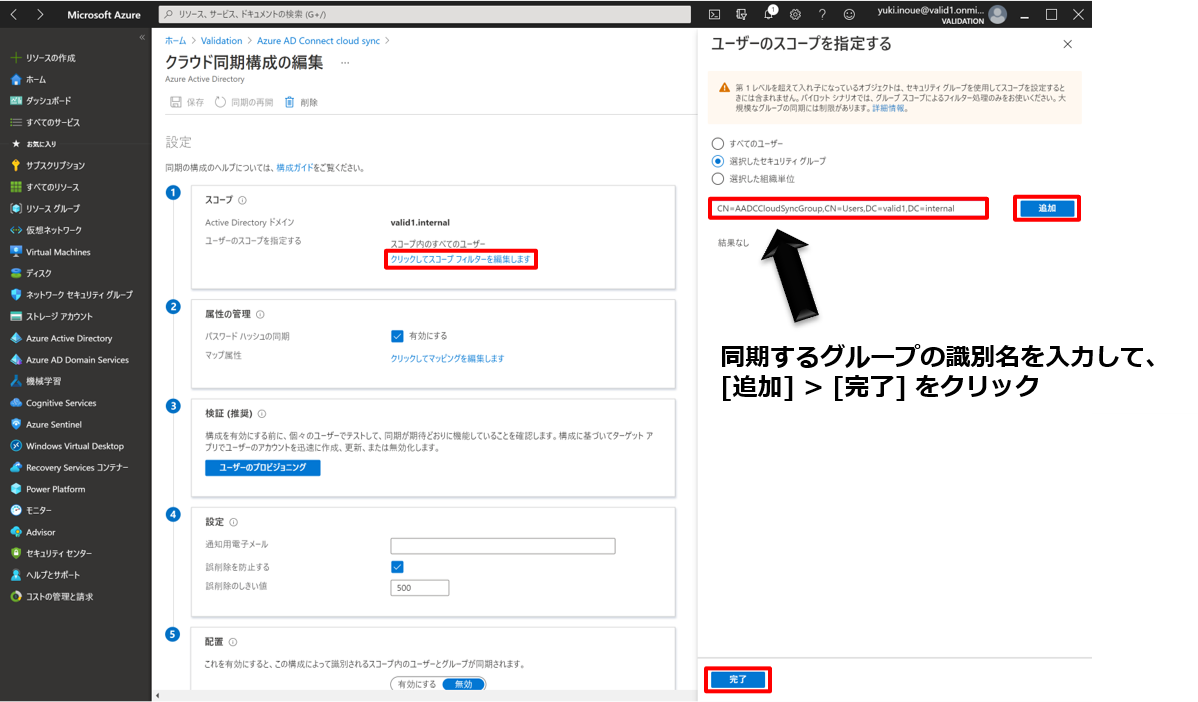Select 有効にする toggle option
The height and width of the screenshot is (702, 1198).
pos(417,684)
